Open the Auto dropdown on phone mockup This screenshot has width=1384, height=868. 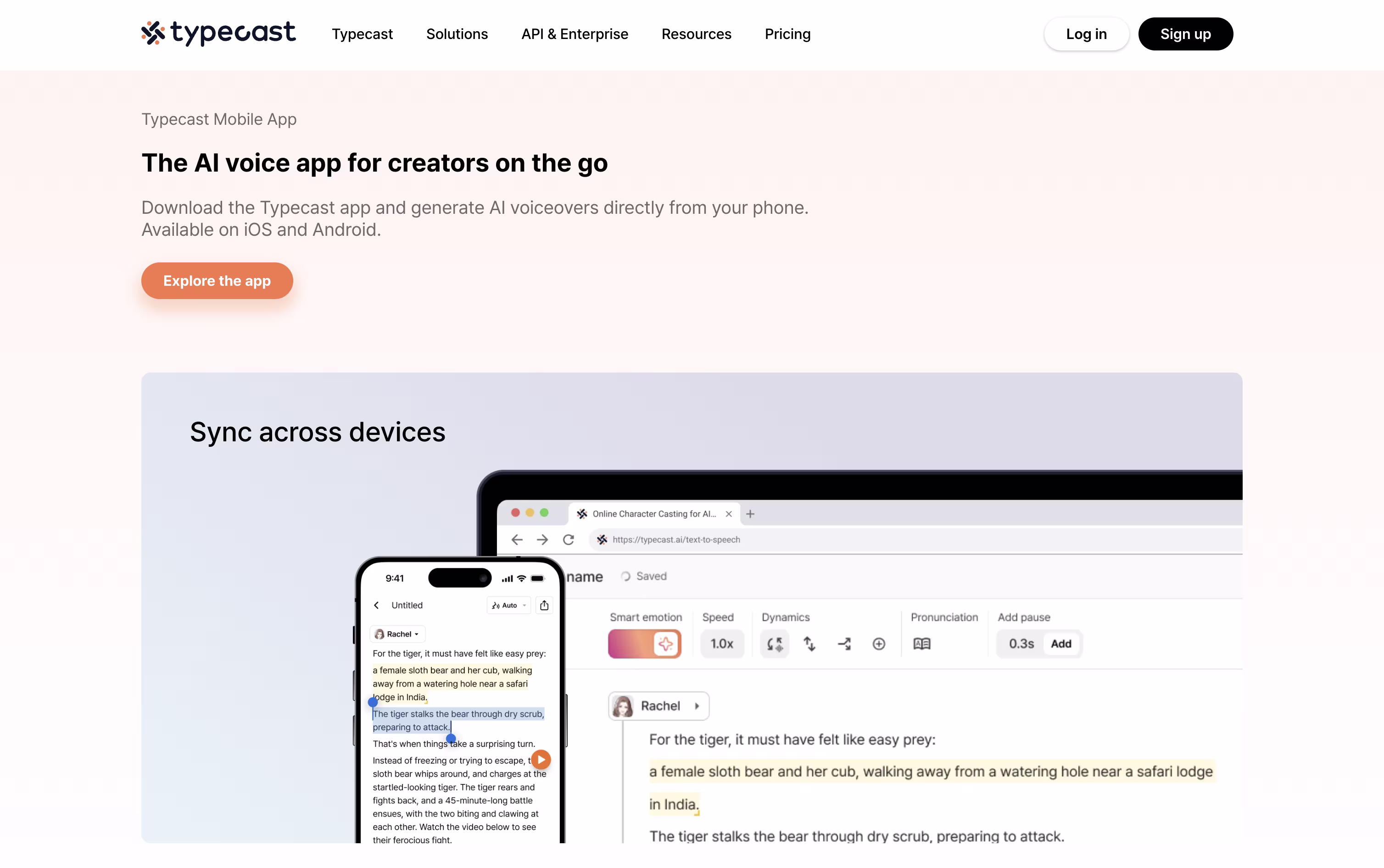click(x=509, y=605)
